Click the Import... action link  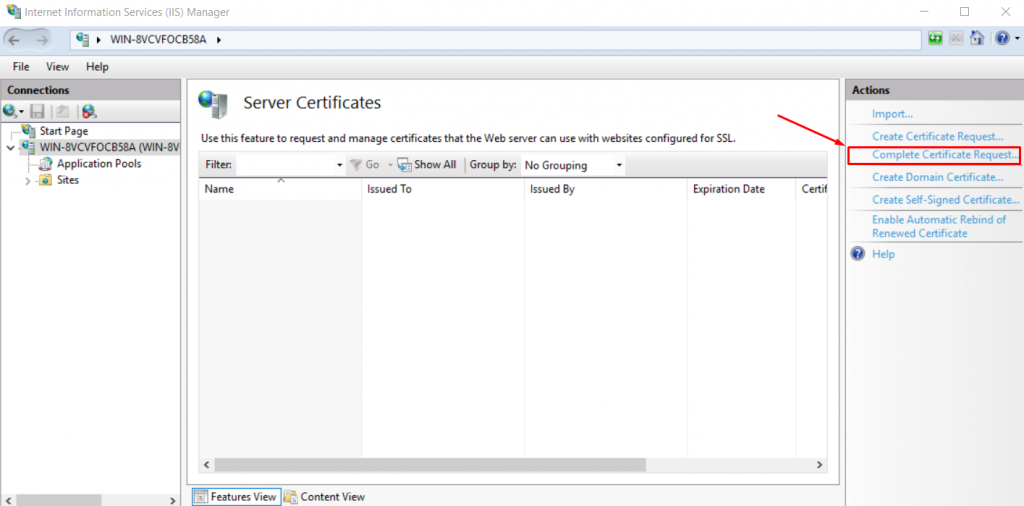pos(892,114)
